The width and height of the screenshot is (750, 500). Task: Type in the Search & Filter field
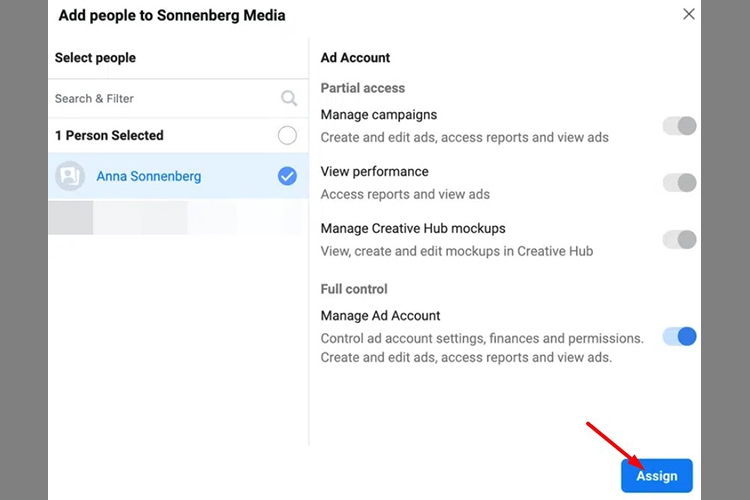pyautogui.click(x=160, y=98)
